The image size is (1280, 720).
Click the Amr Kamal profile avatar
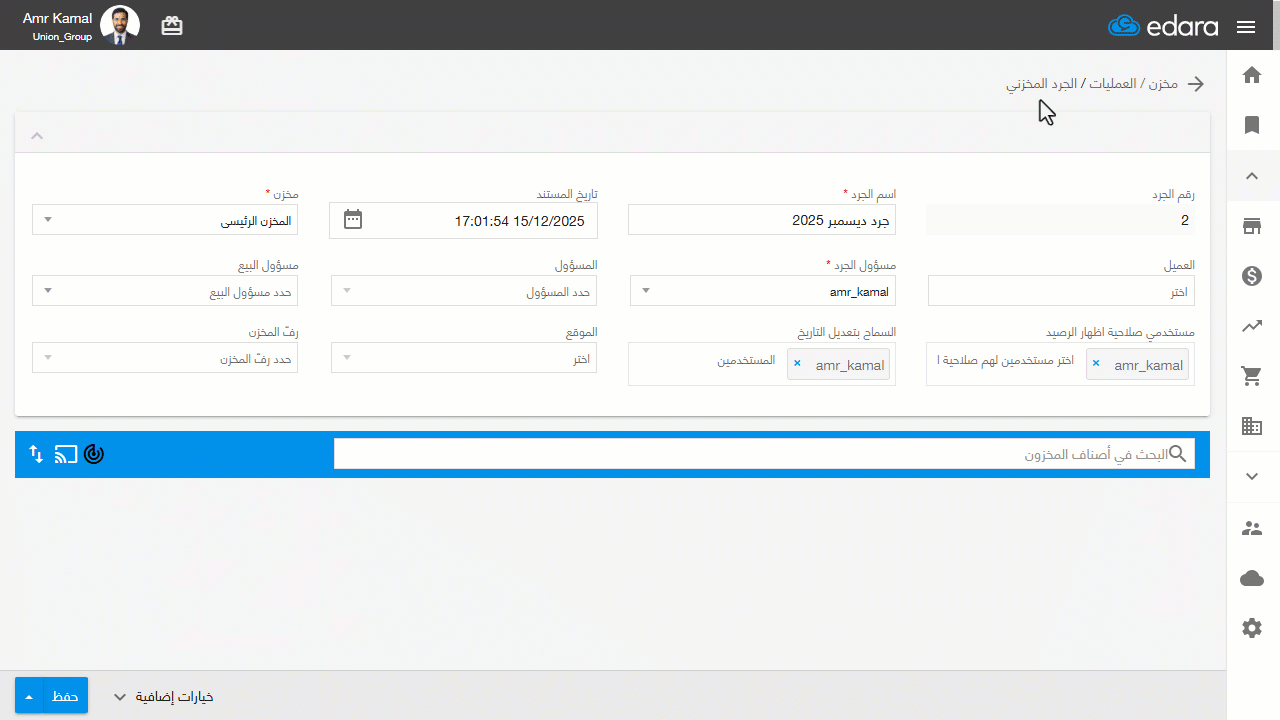(x=120, y=26)
